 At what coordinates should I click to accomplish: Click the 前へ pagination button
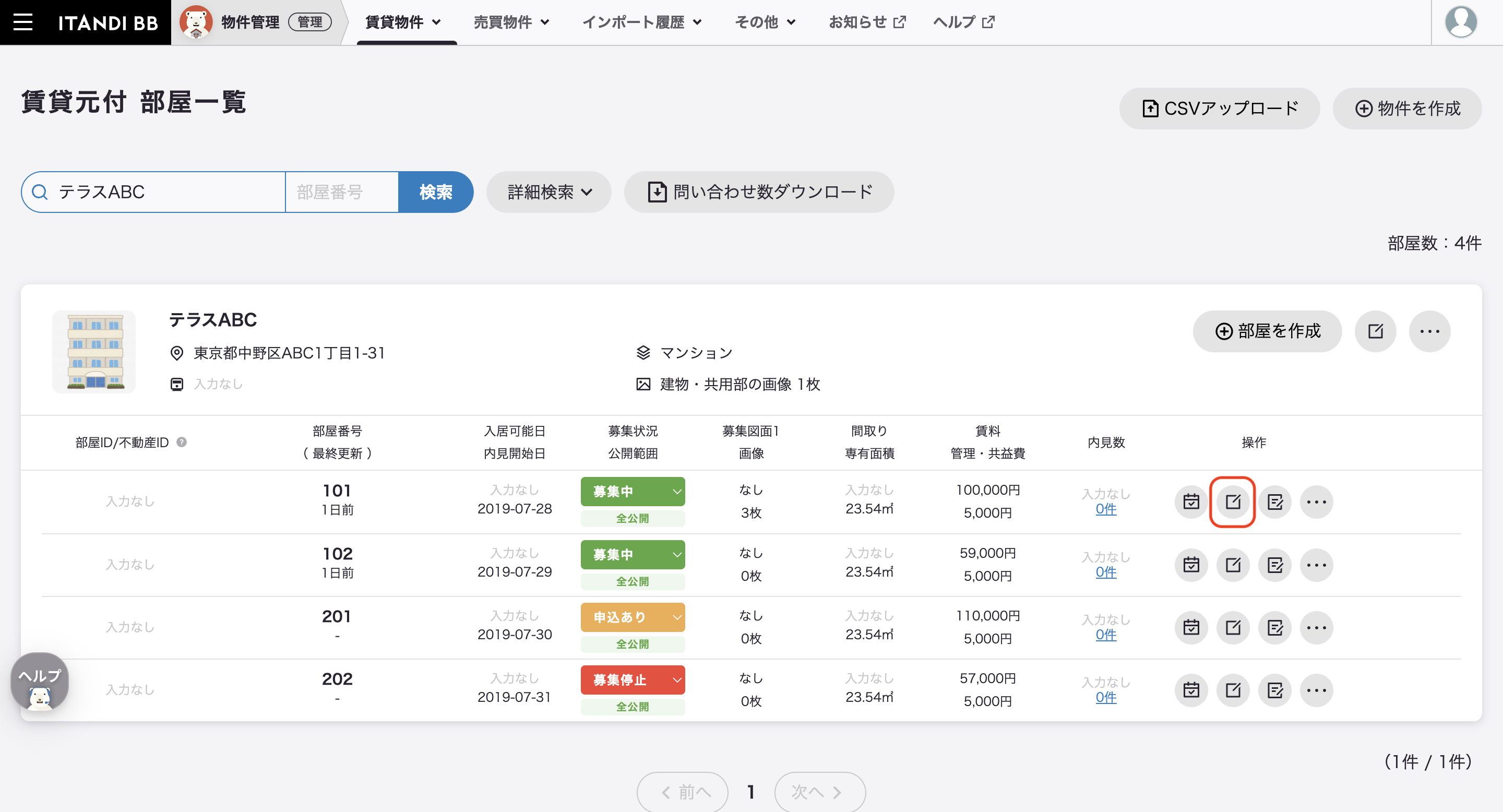click(683, 792)
